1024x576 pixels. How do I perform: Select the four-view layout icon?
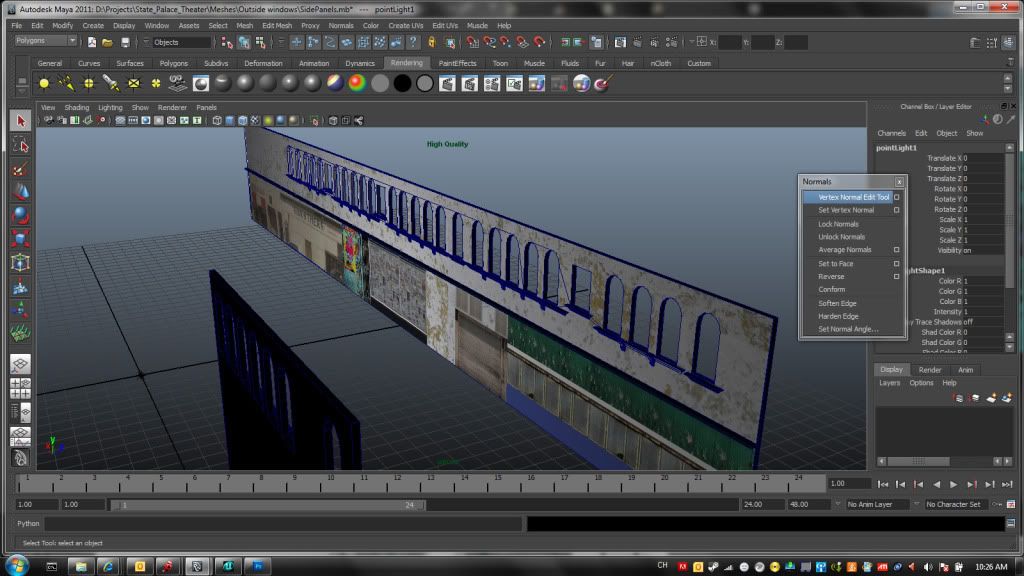(20, 389)
